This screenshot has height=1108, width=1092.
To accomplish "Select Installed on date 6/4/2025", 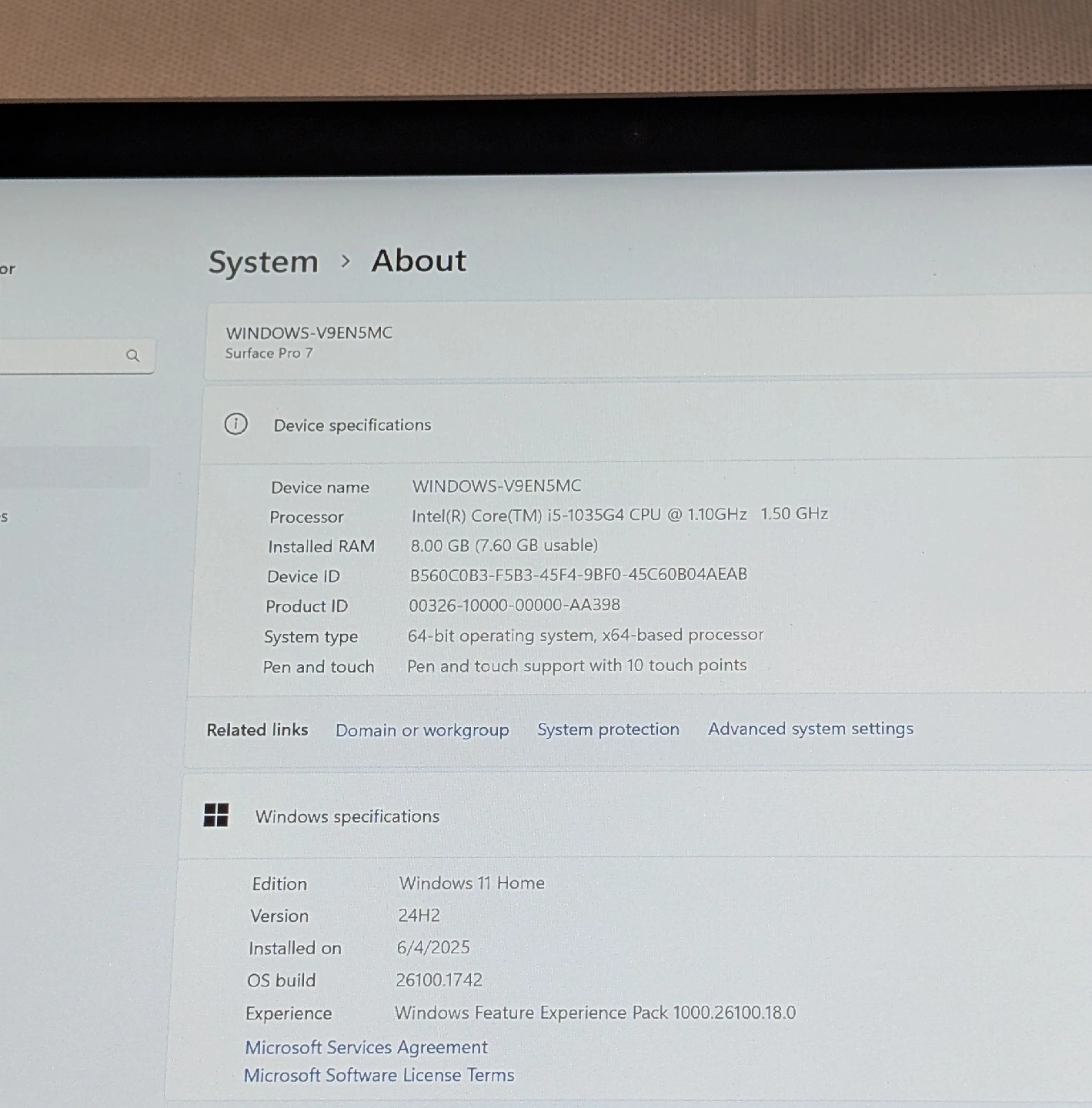I will [x=433, y=948].
